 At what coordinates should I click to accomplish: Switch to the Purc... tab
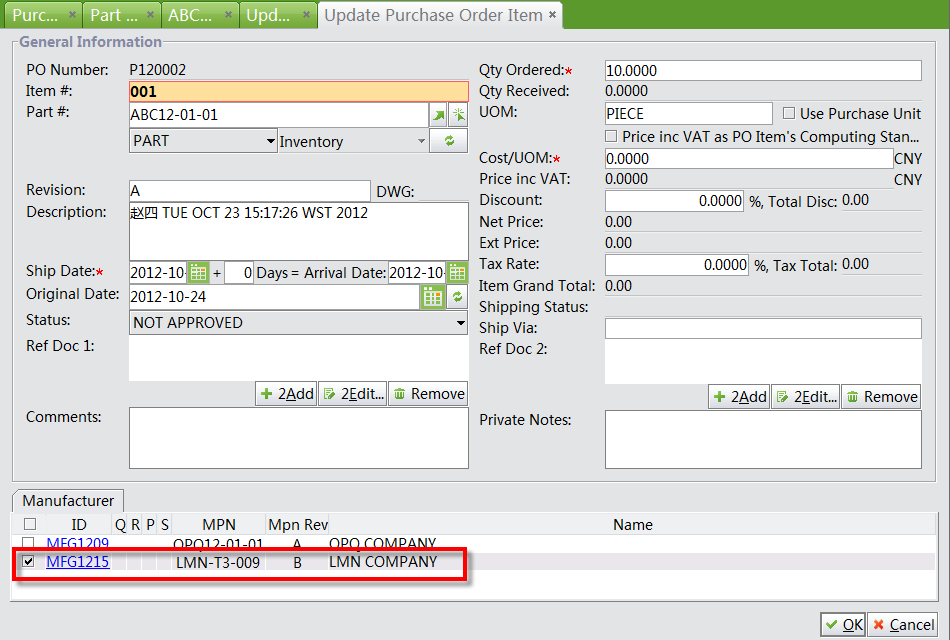point(35,15)
